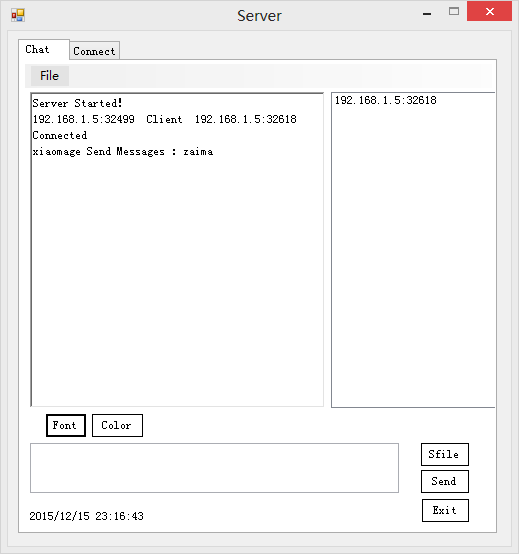Focus the empty message input box
The image size is (519, 554).
click(214, 468)
